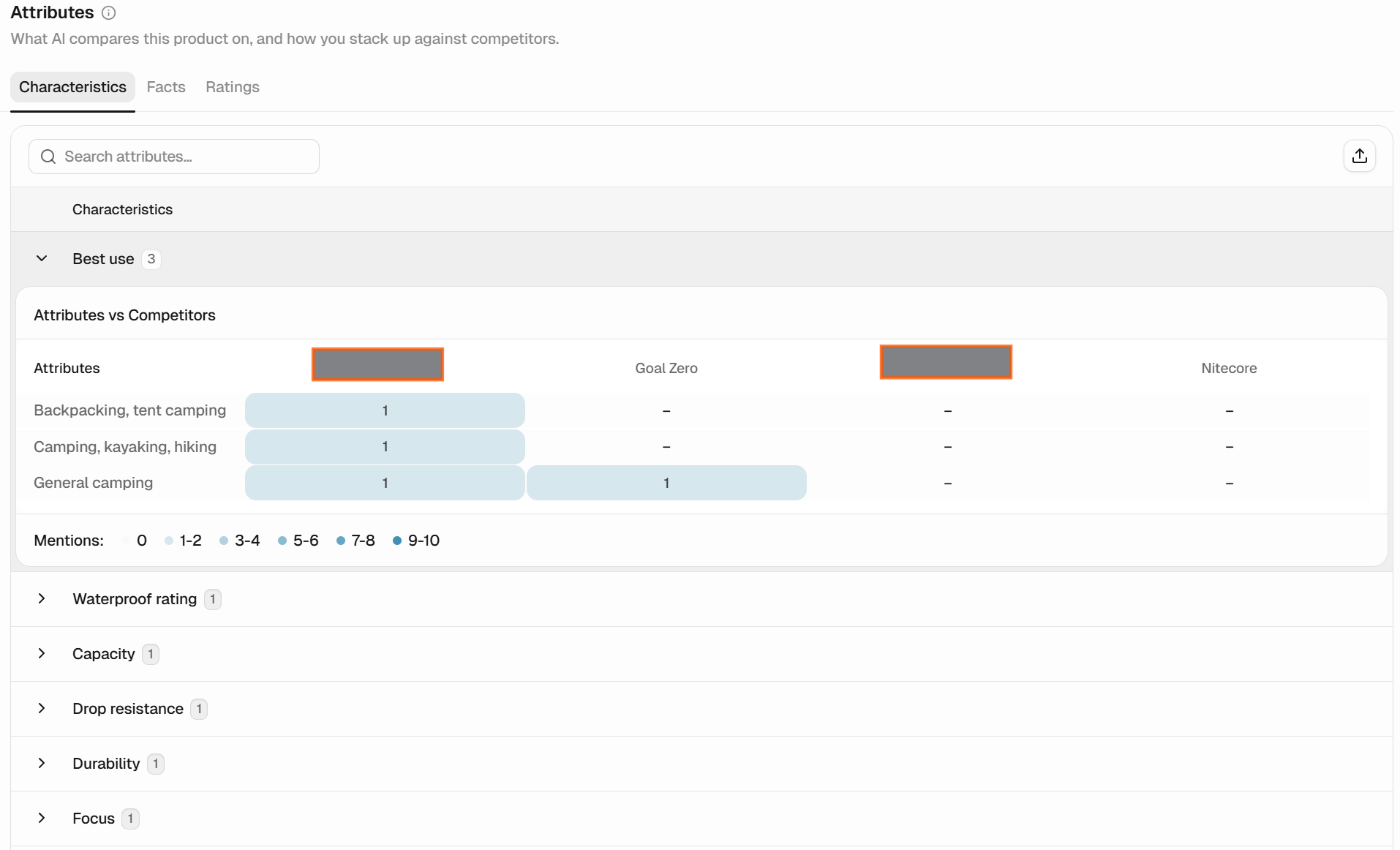Click the Attributes info icon
The width and height of the screenshot is (1400, 850).
pyautogui.click(x=108, y=12)
